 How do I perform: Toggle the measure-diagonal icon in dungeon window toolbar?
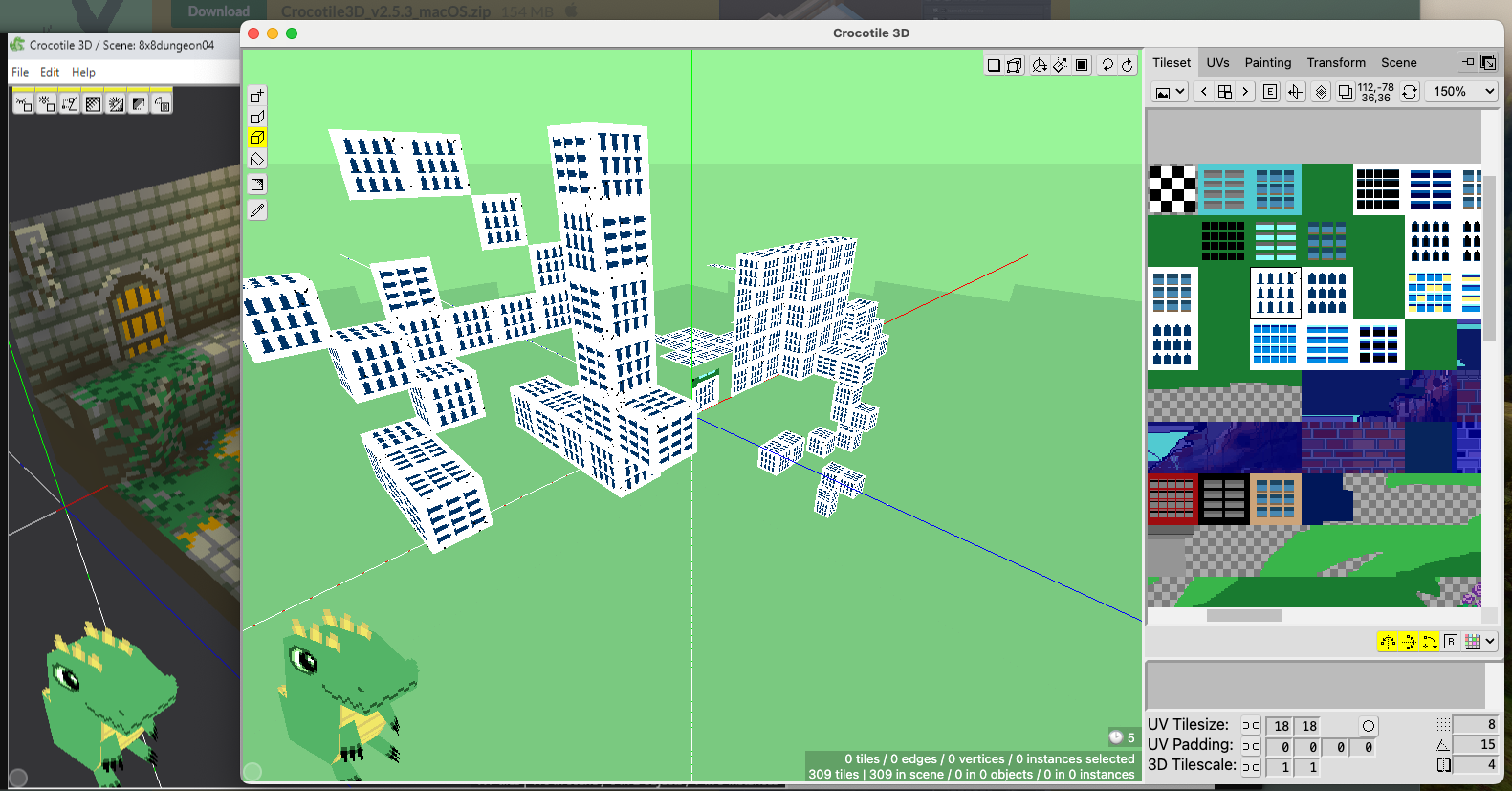70,103
